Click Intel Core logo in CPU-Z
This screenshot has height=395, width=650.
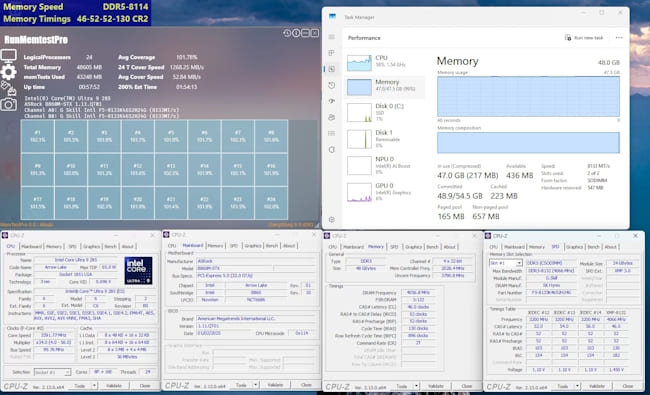click(138, 270)
